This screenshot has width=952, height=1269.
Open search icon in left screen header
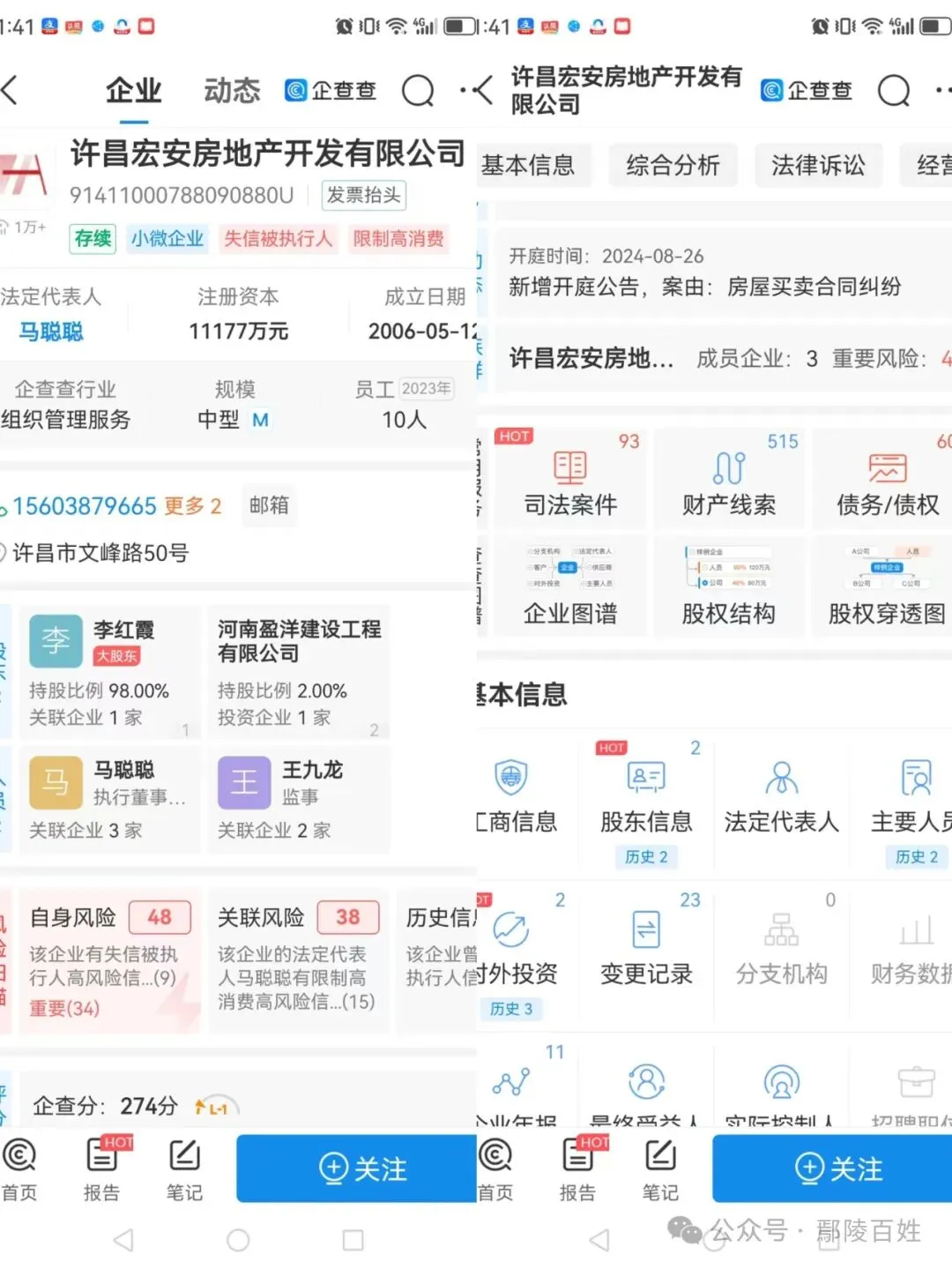[x=418, y=90]
